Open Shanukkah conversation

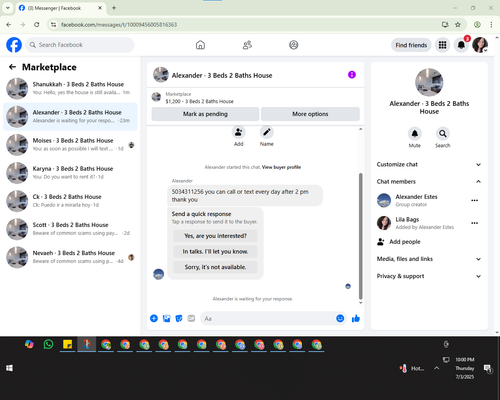click(70, 88)
